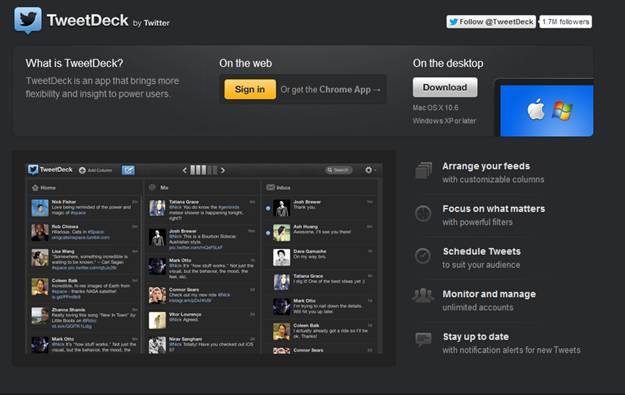
Task: Click the Mac OS X 10.6 text
Action: (435, 108)
